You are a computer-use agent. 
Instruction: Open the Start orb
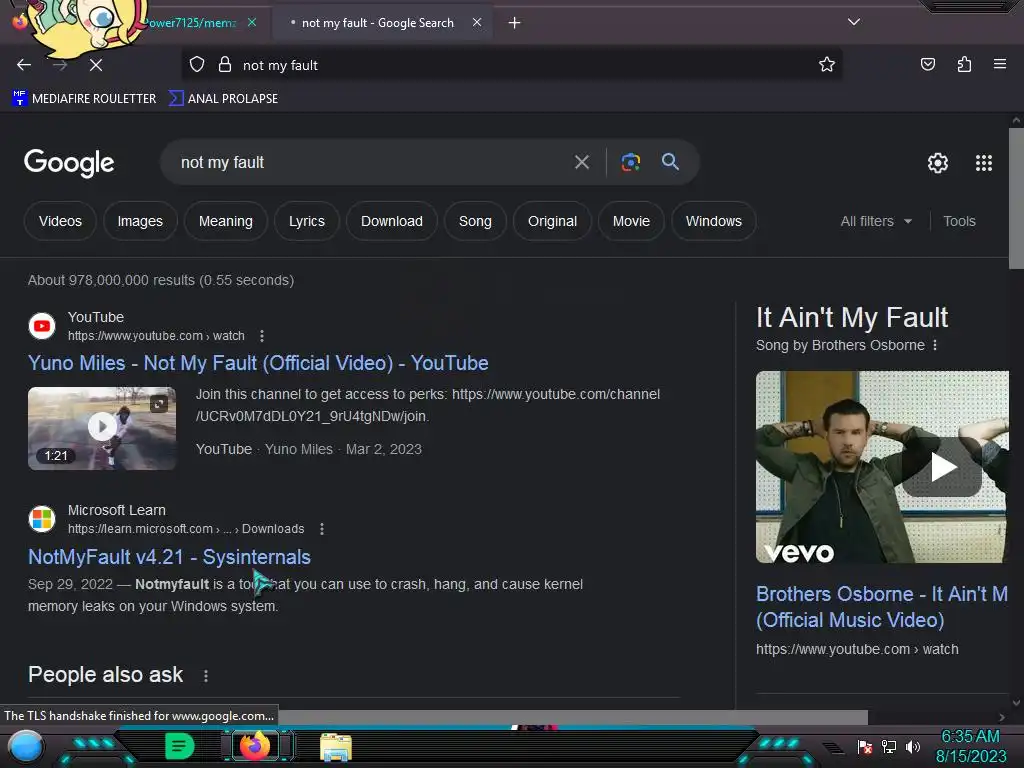tap(25, 747)
